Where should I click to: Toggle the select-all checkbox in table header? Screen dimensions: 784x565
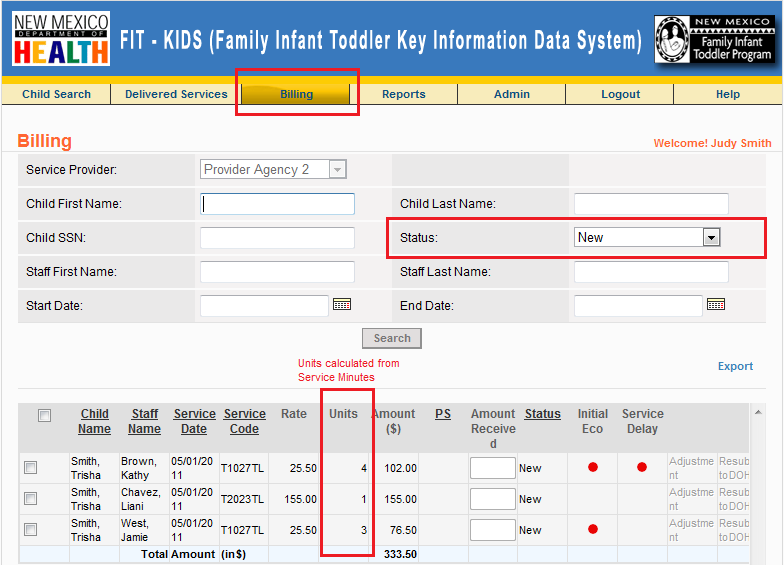[44, 415]
